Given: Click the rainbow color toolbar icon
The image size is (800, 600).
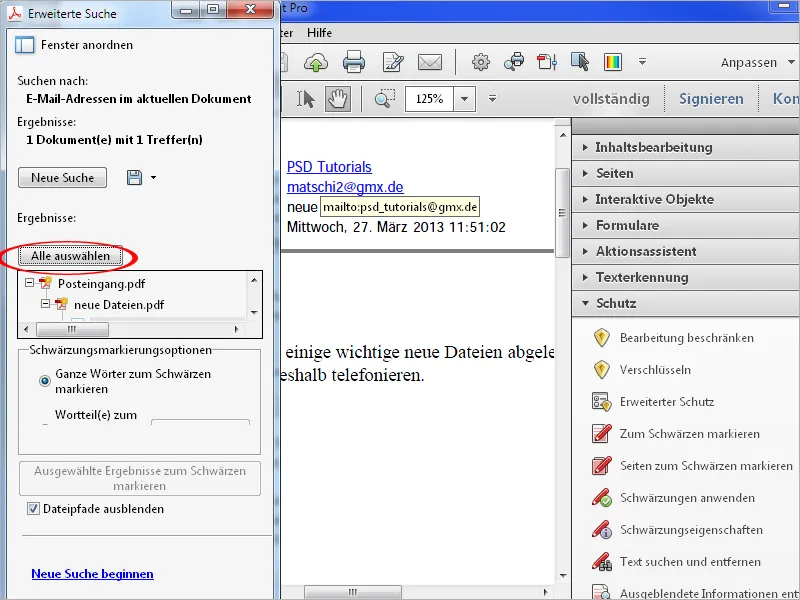Looking at the screenshot, I should 613,62.
